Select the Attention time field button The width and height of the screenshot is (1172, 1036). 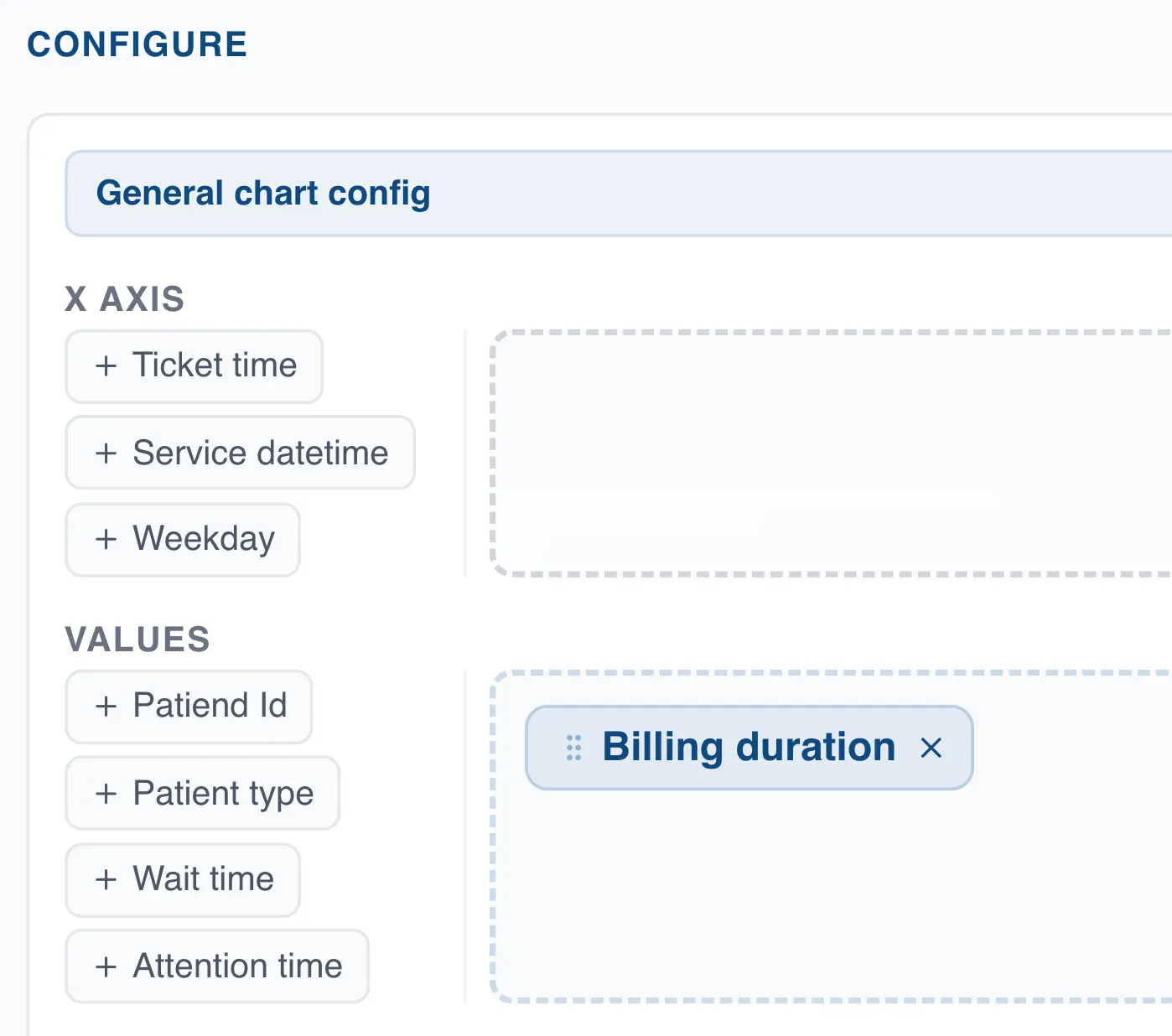point(216,966)
